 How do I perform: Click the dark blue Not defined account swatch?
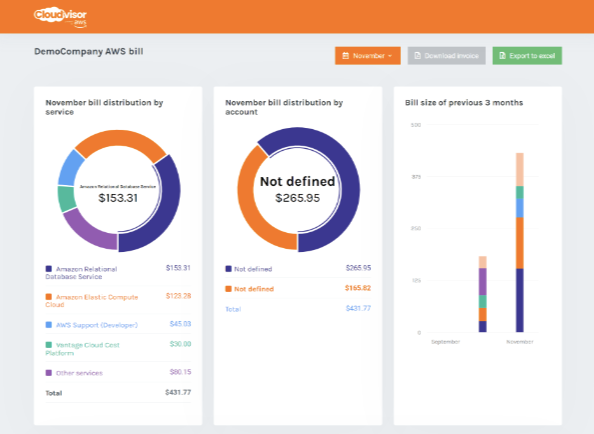pos(228,269)
